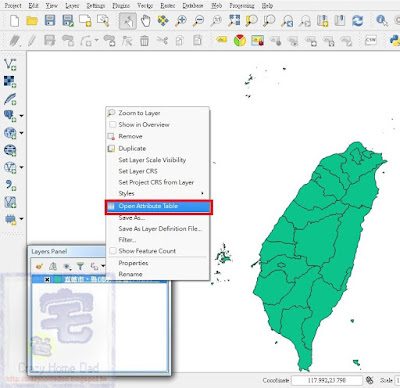
Task: Add a SpatiaLite layer feather icon
Action: coord(10,99)
